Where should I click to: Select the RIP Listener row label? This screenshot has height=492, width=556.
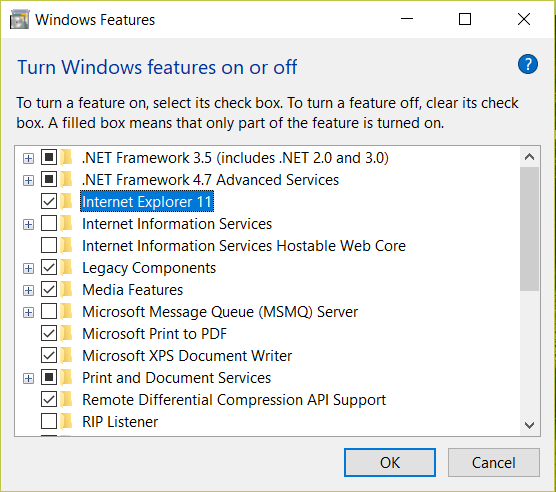[120, 421]
